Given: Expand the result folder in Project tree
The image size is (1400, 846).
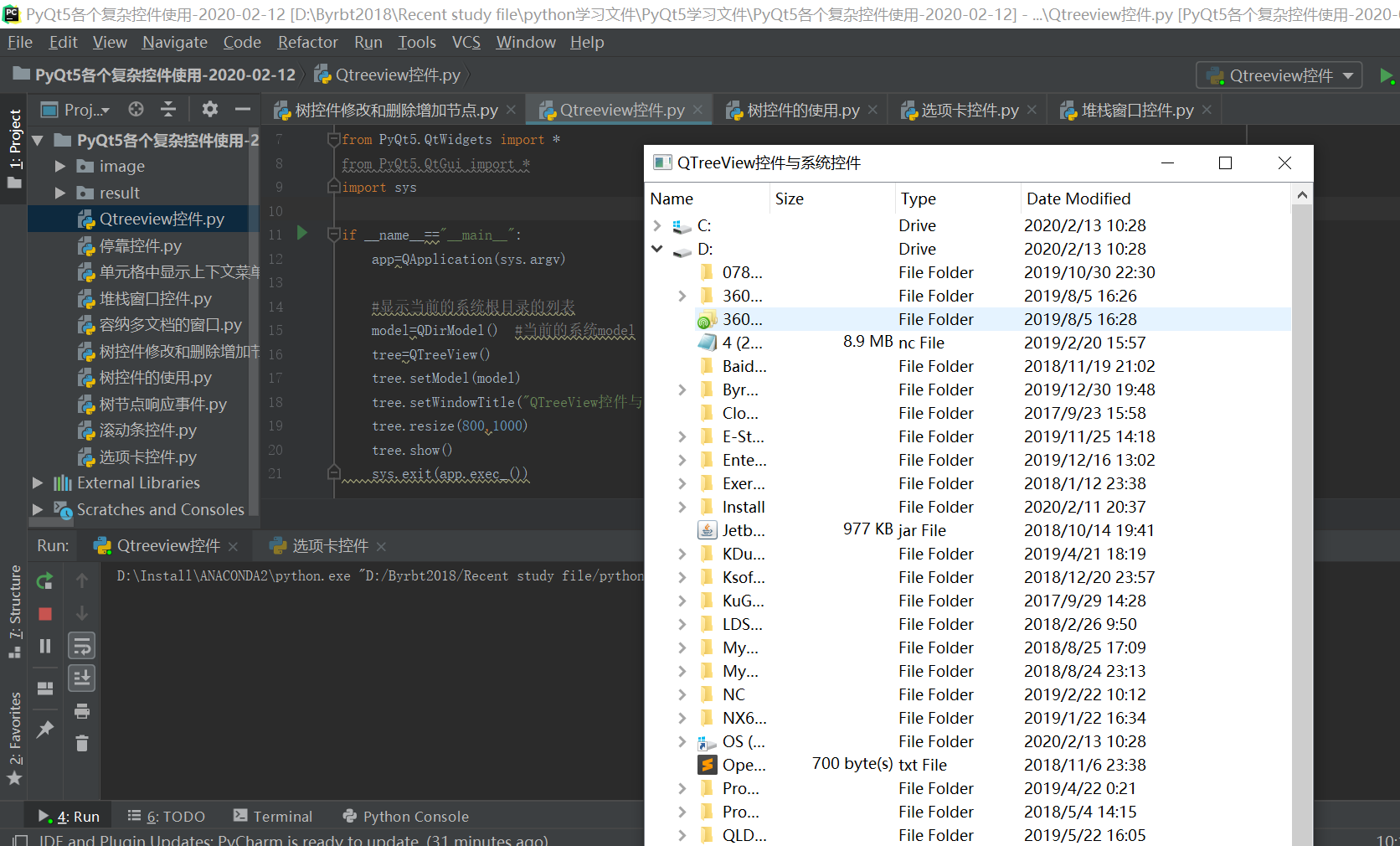Looking at the screenshot, I should (x=60, y=193).
